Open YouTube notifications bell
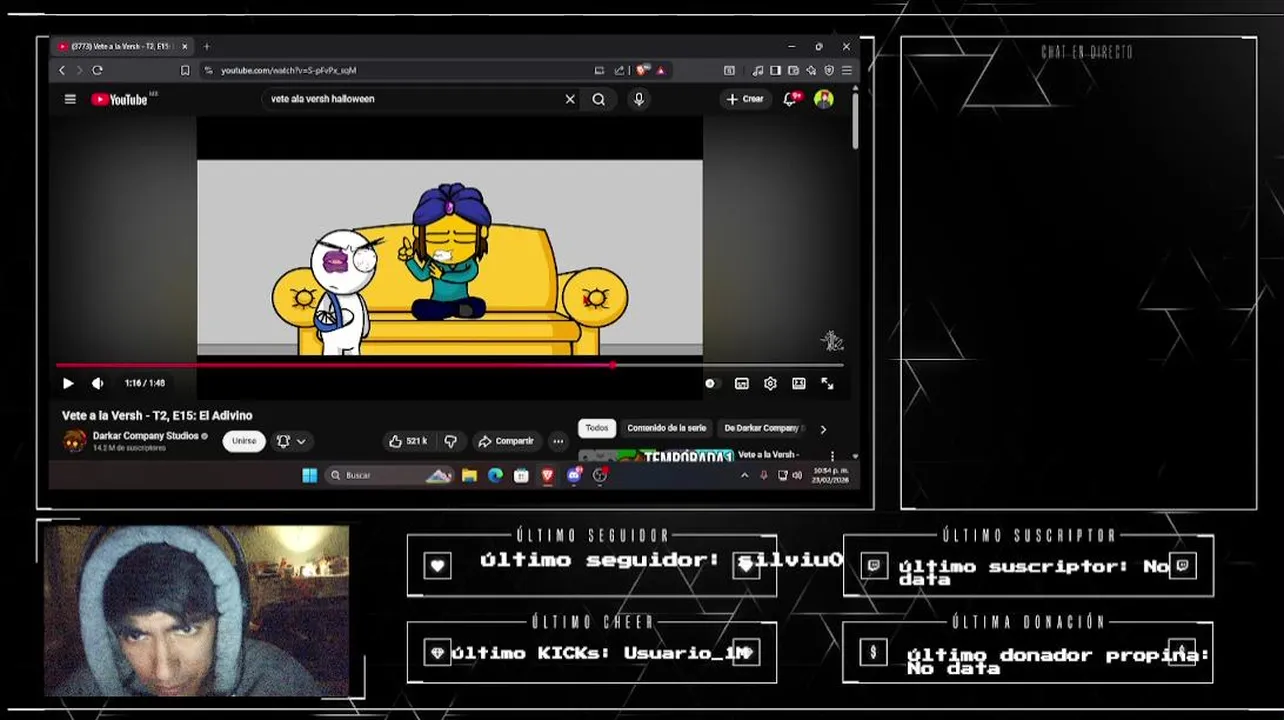1284x720 pixels. (790, 99)
